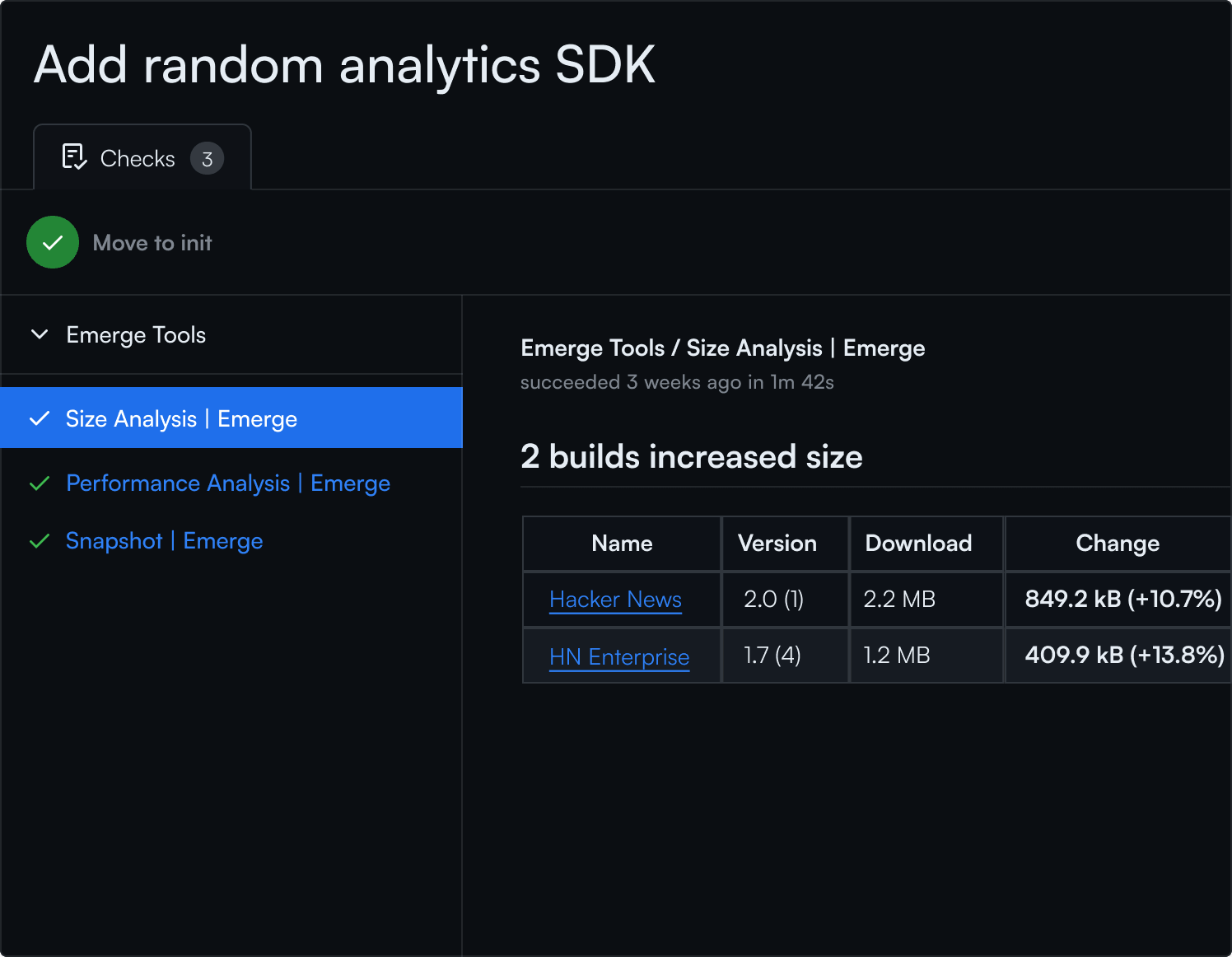The width and height of the screenshot is (1232, 957).
Task: Click the Emerge Tools chevron arrow
Action: [40, 334]
